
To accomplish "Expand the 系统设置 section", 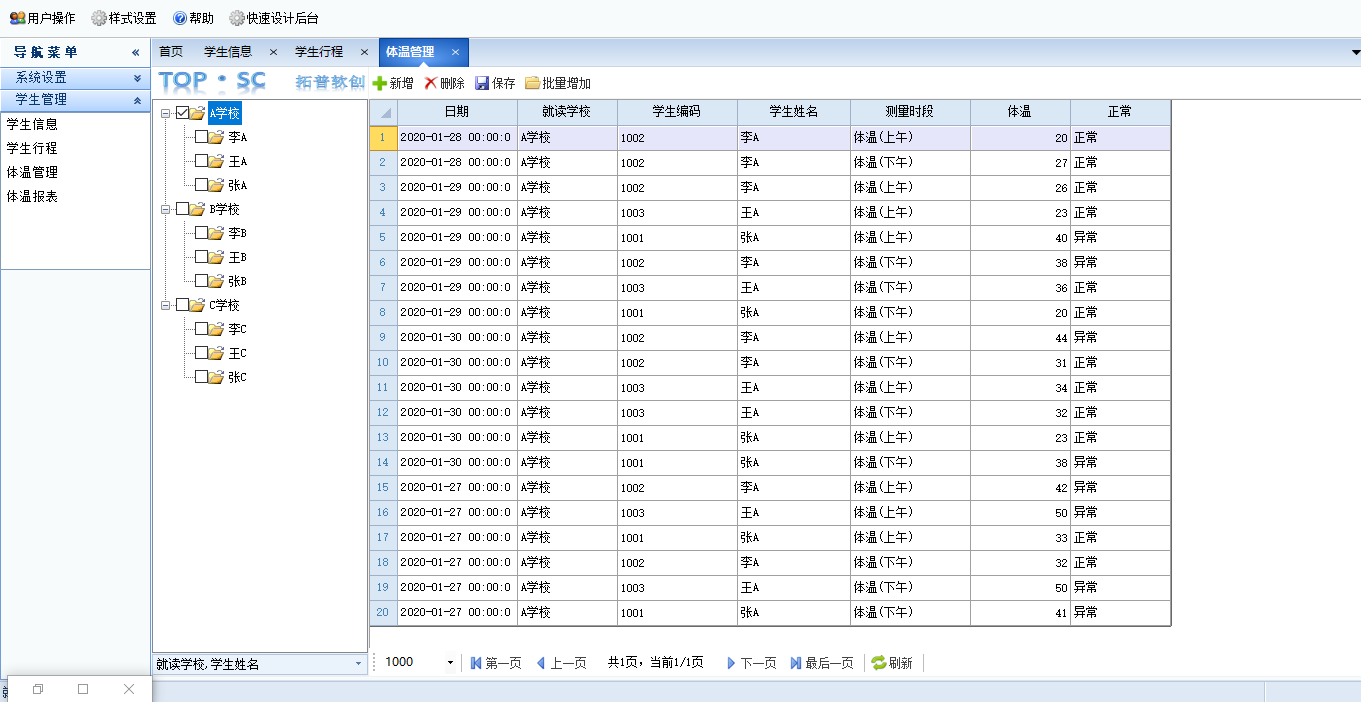I will tap(137, 78).
